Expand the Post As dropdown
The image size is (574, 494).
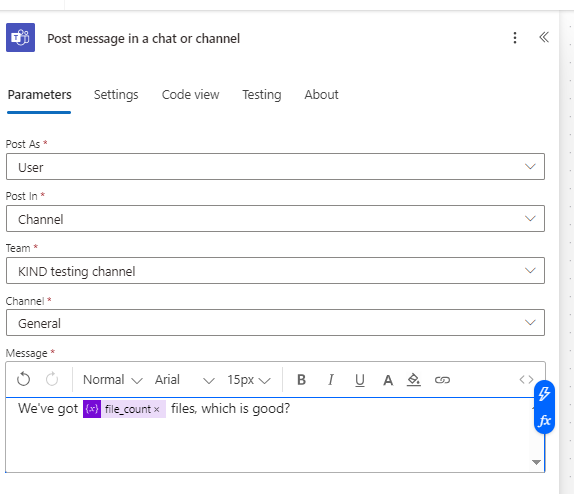pyautogui.click(x=275, y=167)
